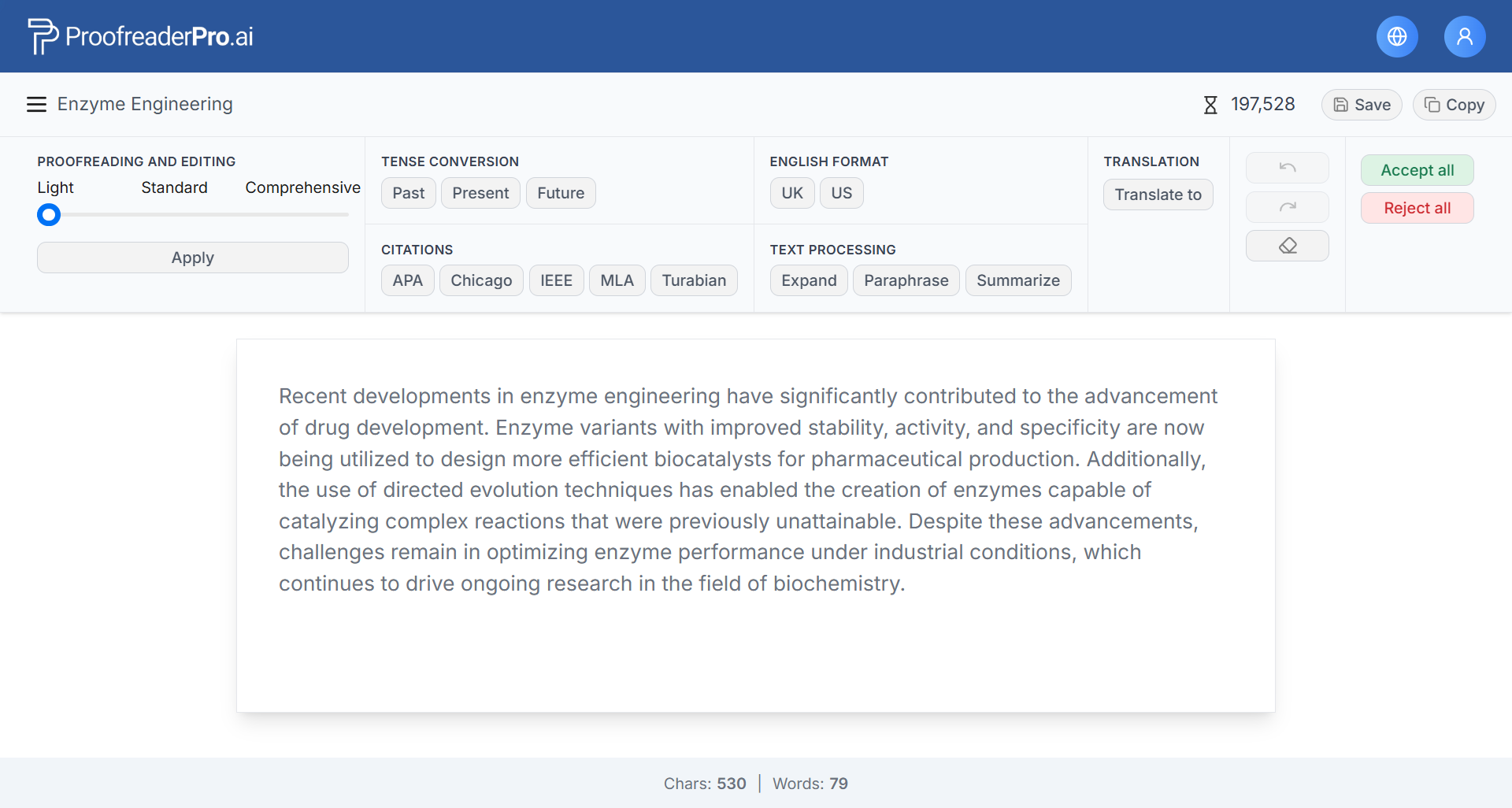Click Accept all changes
The width and height of the screenshot is (1512, 808).
[x=1417, y=170]
